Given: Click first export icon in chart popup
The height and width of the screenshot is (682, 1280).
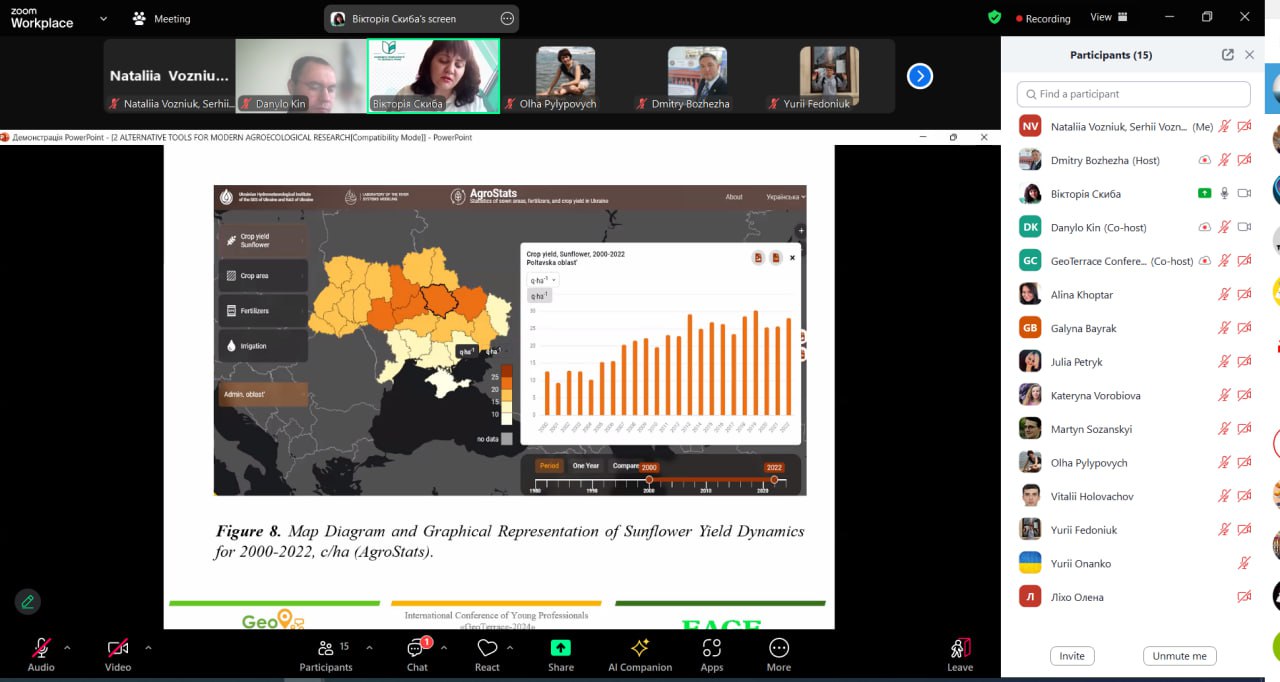Looking at the screenshot, I should tap(758, 258).
